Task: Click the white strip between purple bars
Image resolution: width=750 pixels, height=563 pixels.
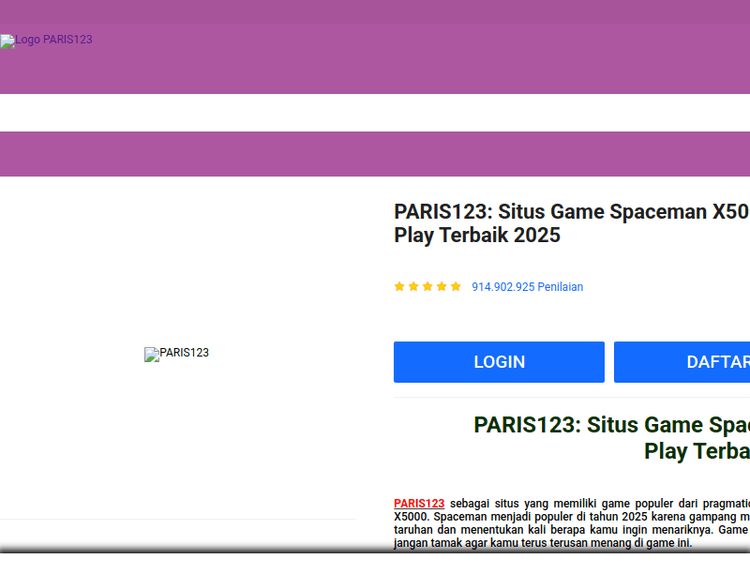Action: (375, 113)
